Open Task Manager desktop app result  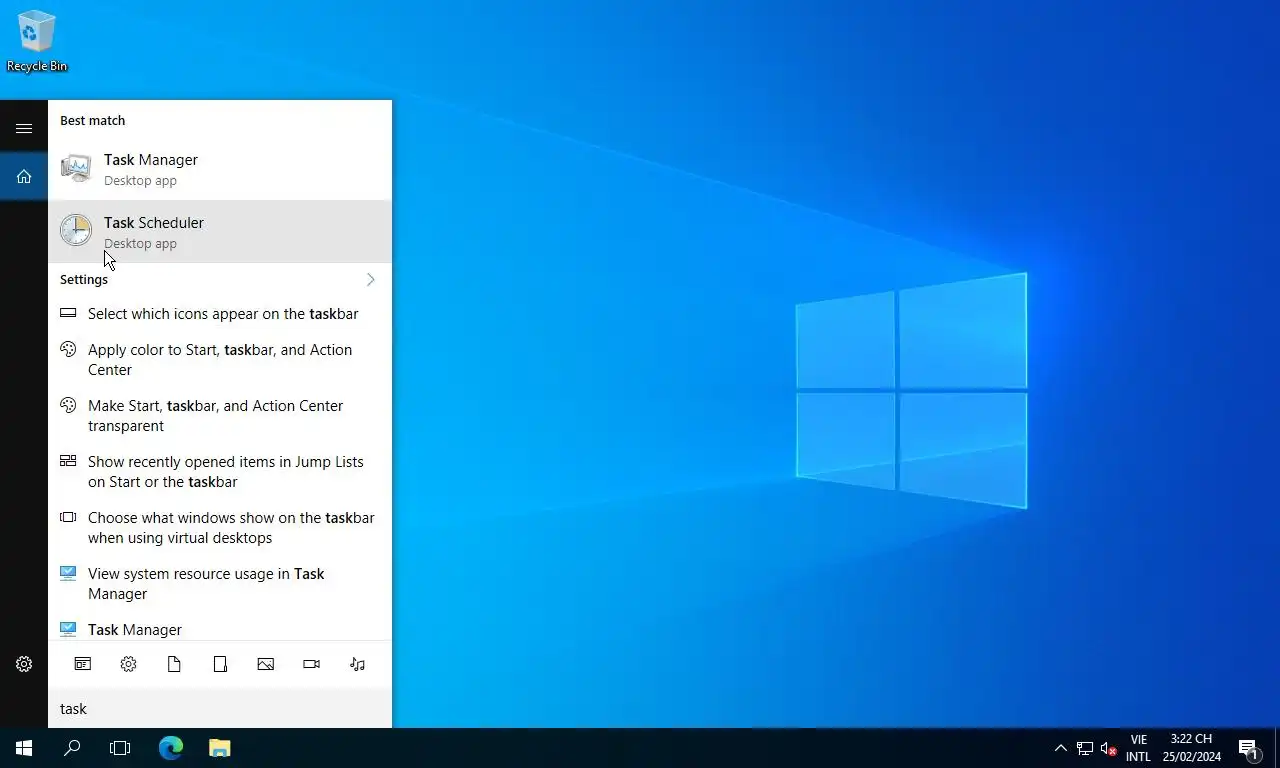220,169
